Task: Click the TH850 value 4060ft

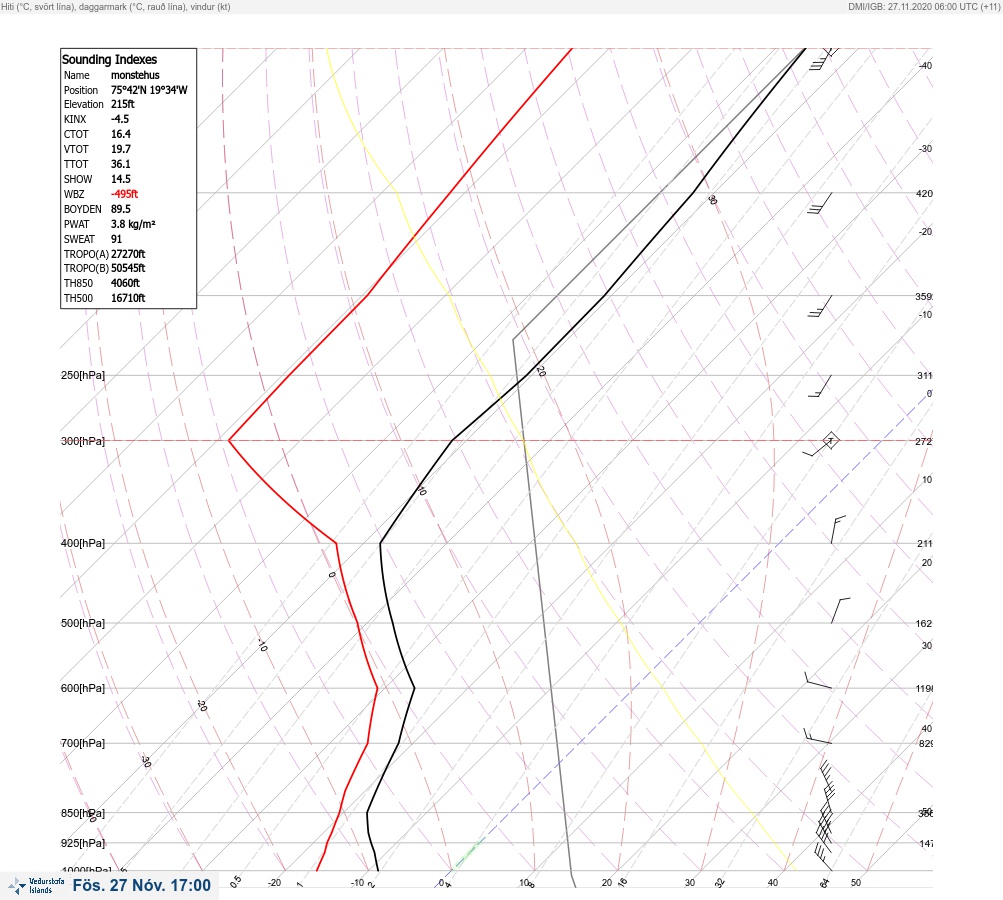Action: point(125,283)
